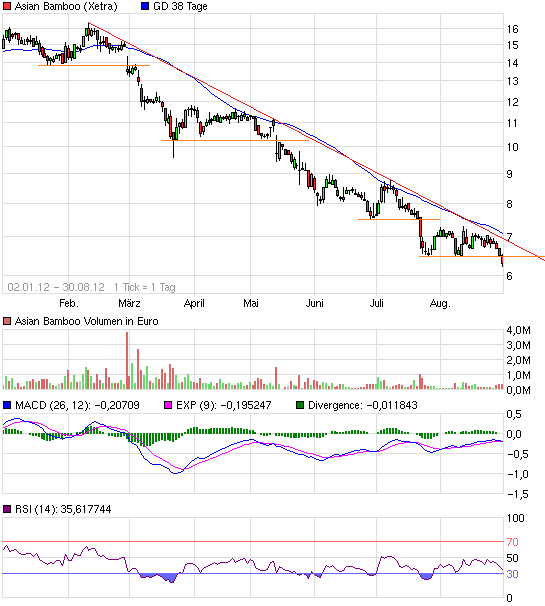
Task: Click the 'Divergence: -0,011843' label
Action: (363, 405)
